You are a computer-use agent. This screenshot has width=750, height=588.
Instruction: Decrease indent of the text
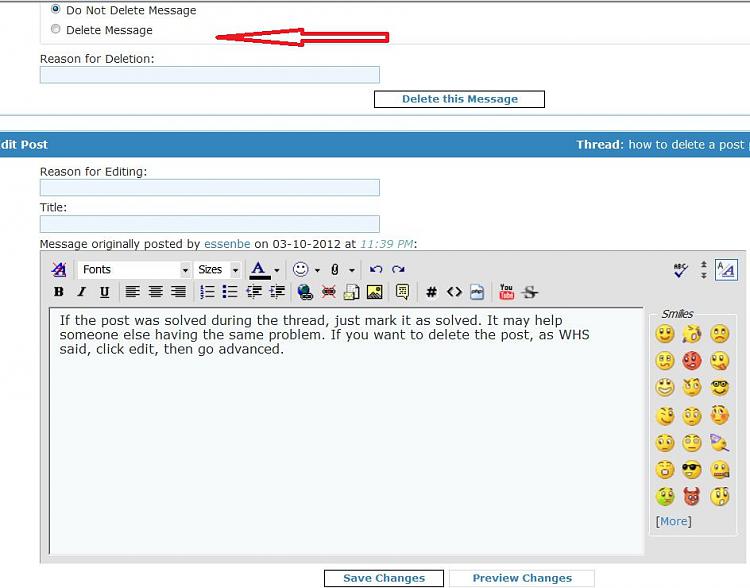click(x=254, y=292)
